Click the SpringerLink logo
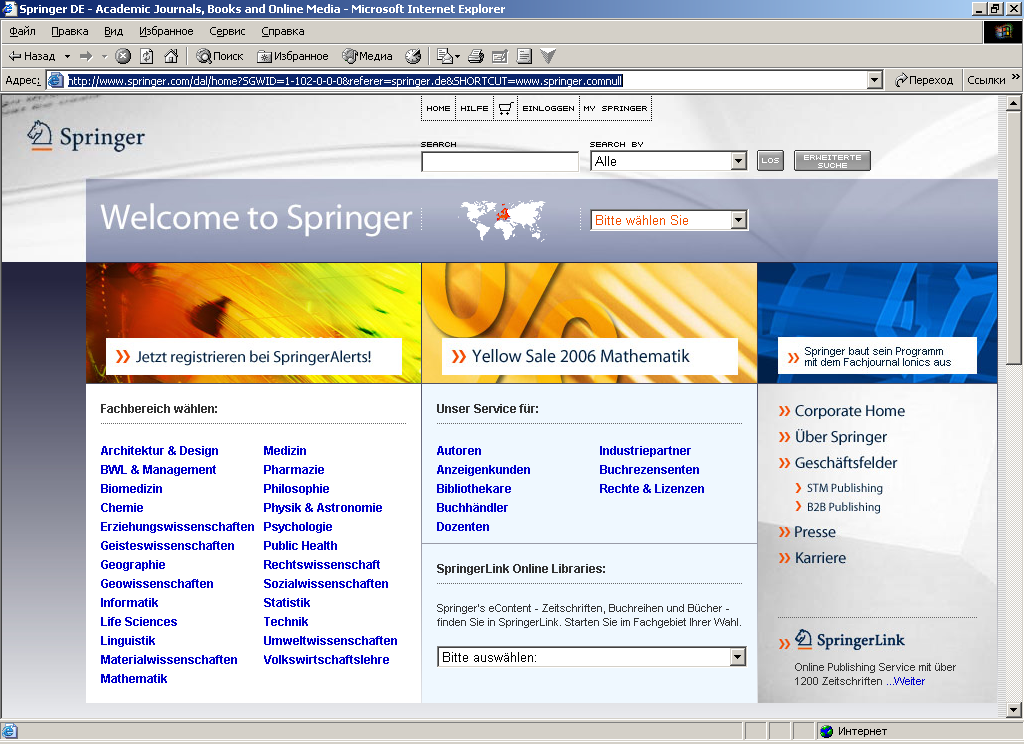Screen dimensions: 1024x744 click(850, 639)
